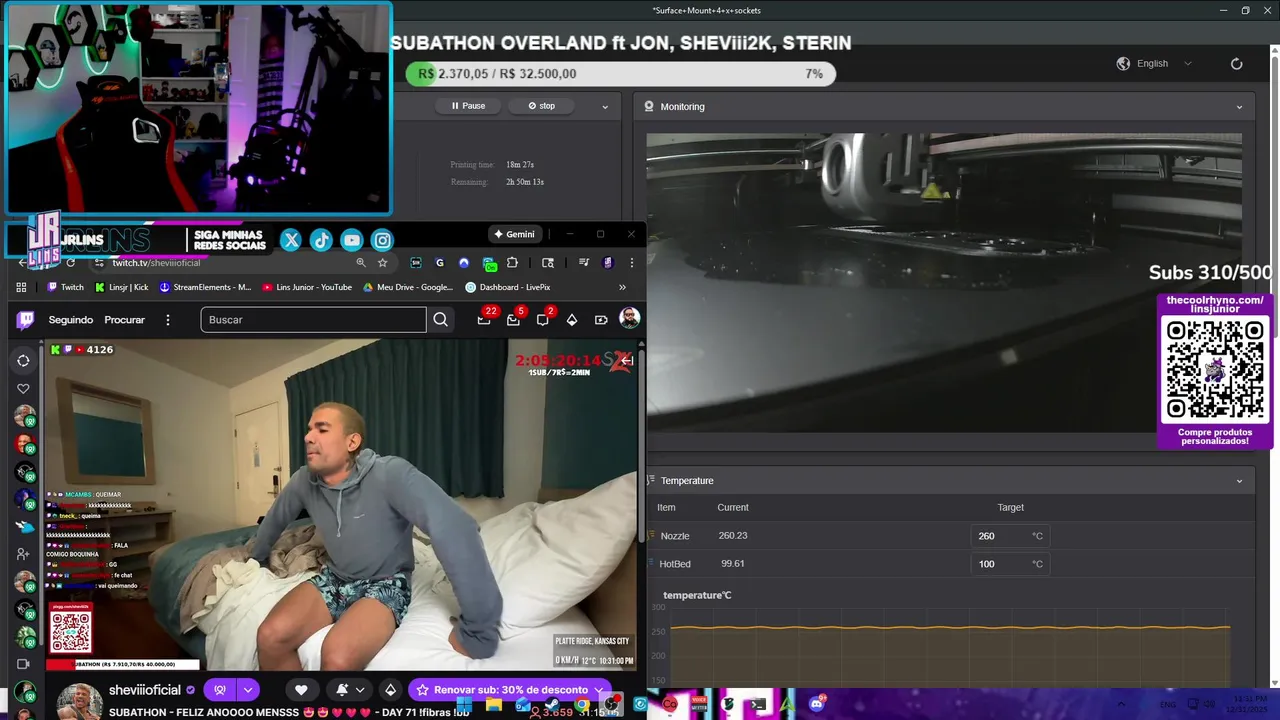Open Dashboard - LivePix bookmark
This screenshot has height=720, width=1280.
click(508, 287)
